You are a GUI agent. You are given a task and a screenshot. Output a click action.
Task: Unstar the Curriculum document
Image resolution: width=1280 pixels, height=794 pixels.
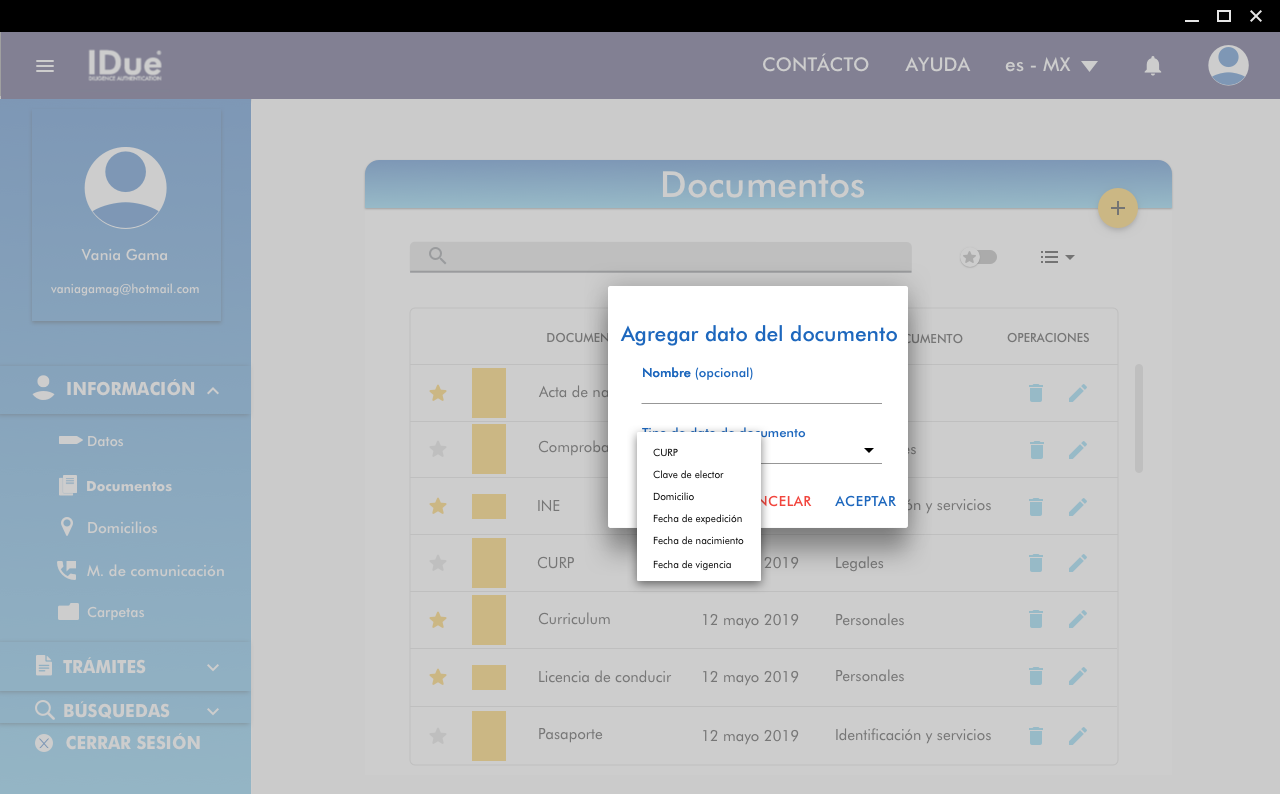pyautogui.click(x=437, y=620)
